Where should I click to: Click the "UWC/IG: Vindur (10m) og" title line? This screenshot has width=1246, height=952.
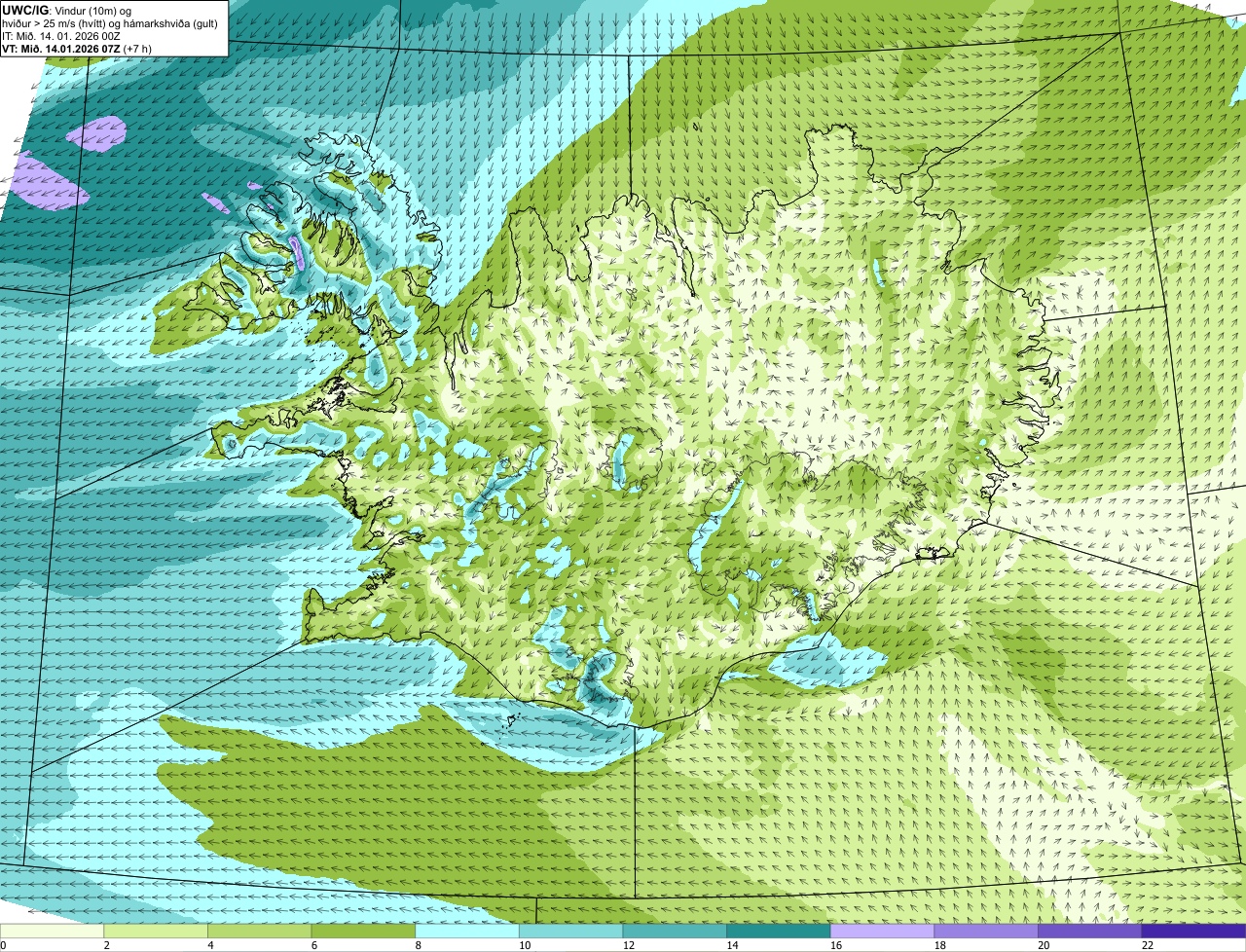[66, 11]
